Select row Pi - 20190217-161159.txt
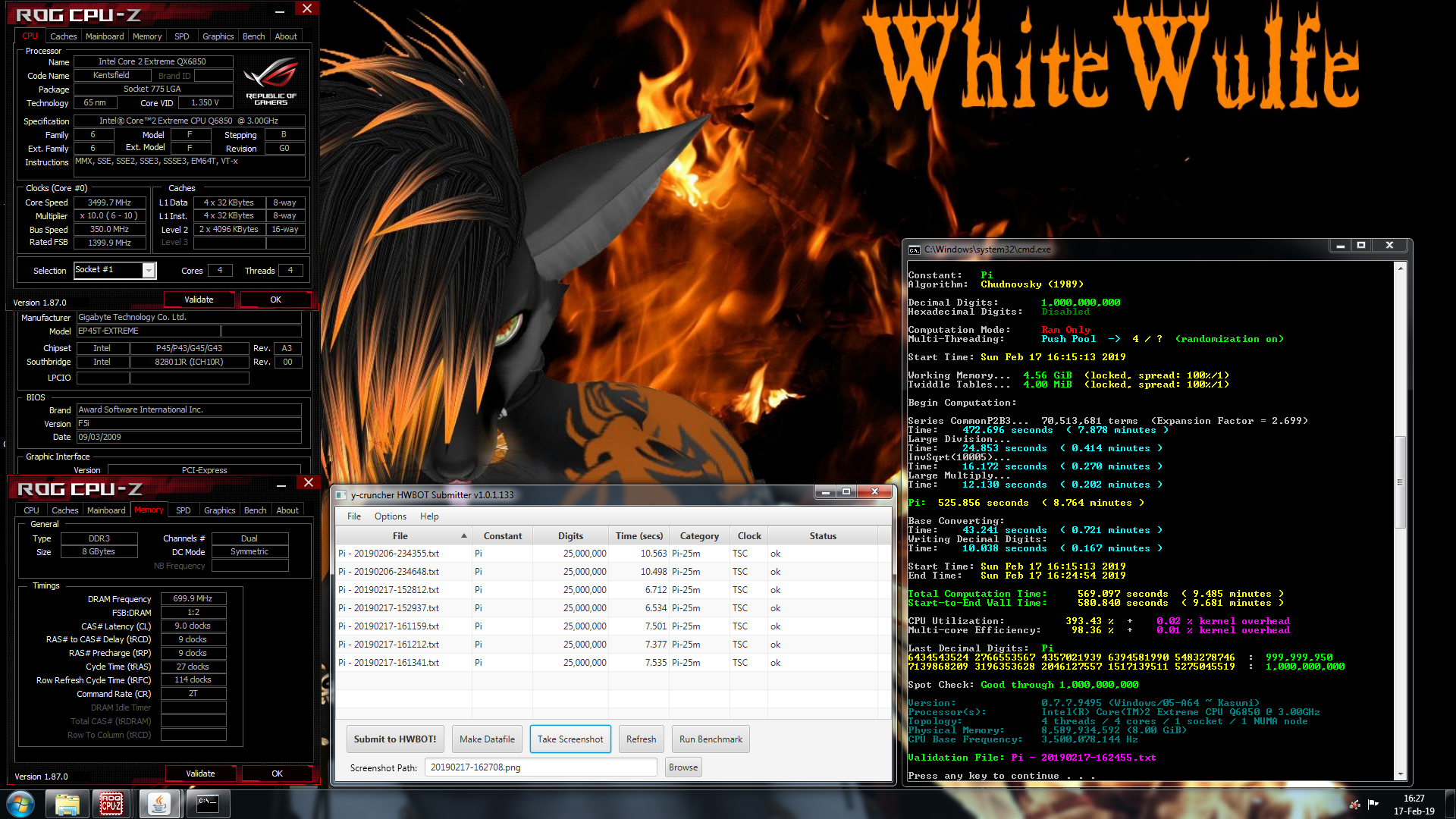 (613, 626)
